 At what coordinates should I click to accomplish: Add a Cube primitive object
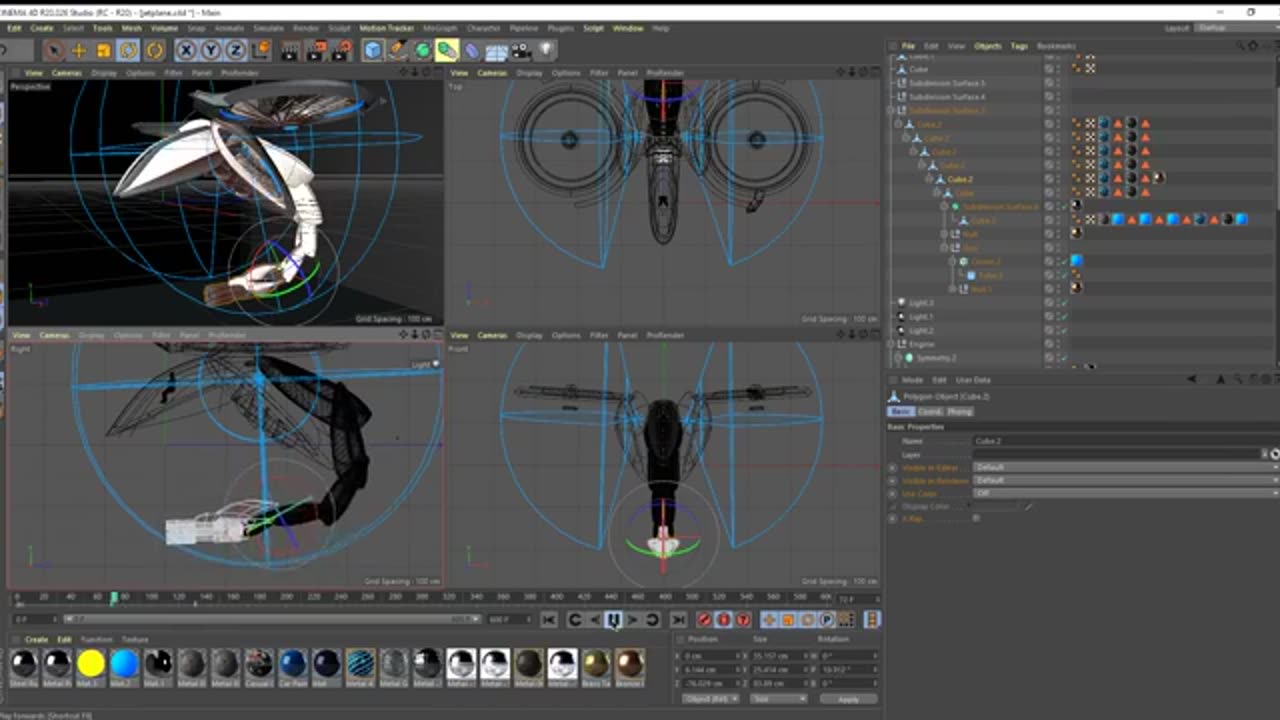(373, 50)
